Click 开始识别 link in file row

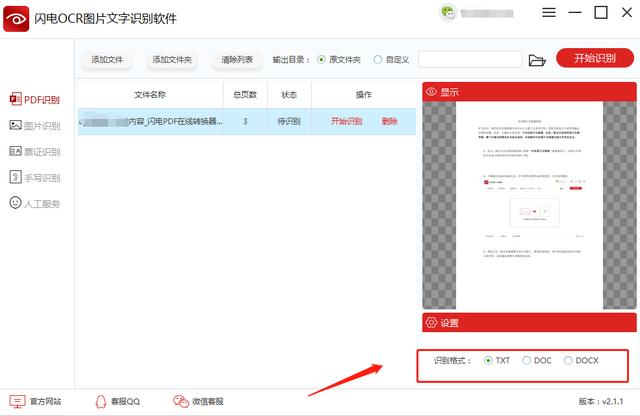coord(346,121)
